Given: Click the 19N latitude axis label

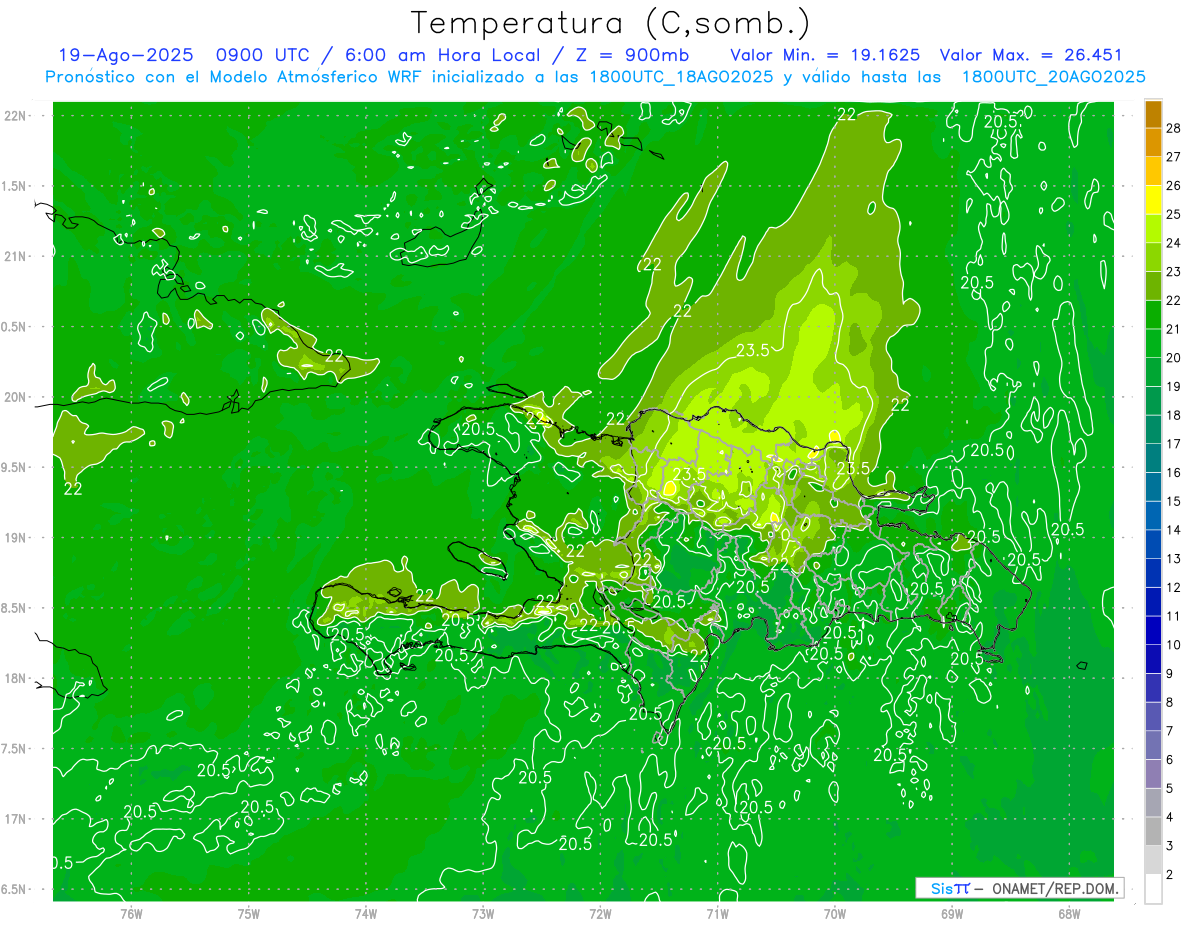Looking at the screenshot, I should [x=15, y=538].
